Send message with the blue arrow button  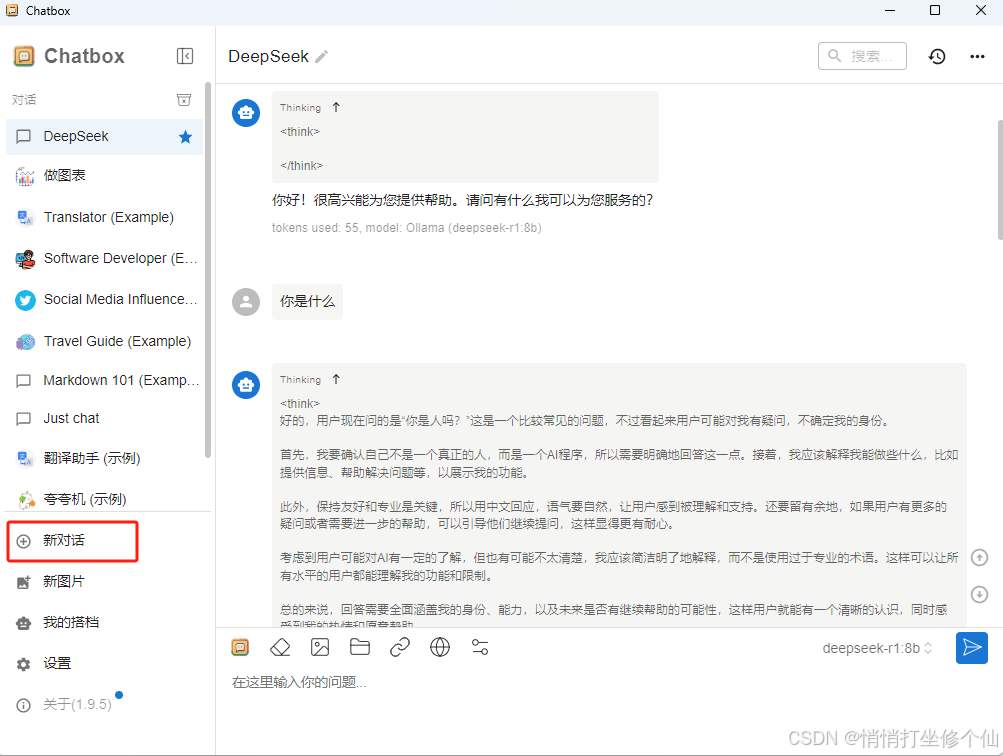972,648
